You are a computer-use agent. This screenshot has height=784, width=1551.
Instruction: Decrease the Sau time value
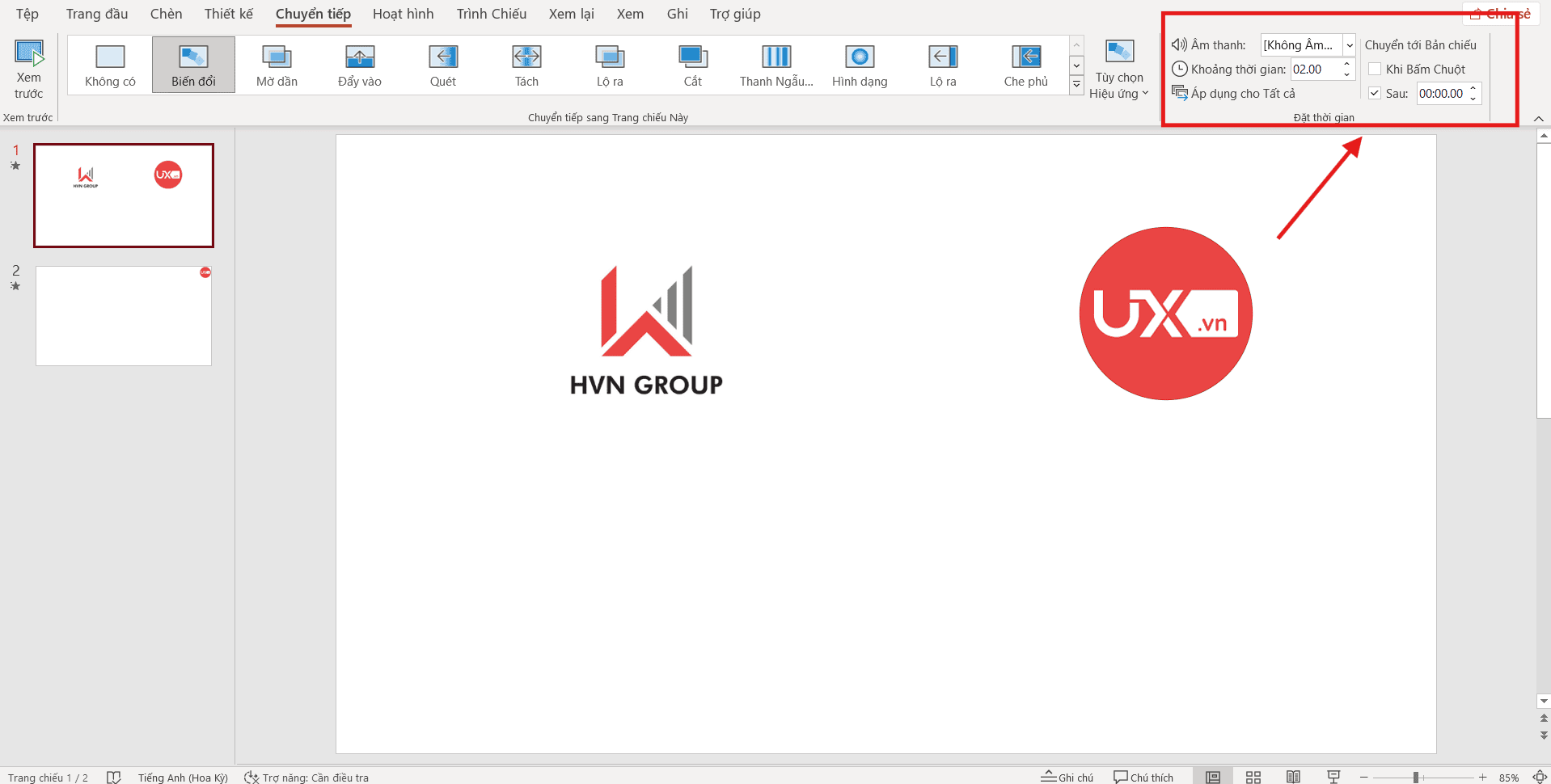point(1473,99)
